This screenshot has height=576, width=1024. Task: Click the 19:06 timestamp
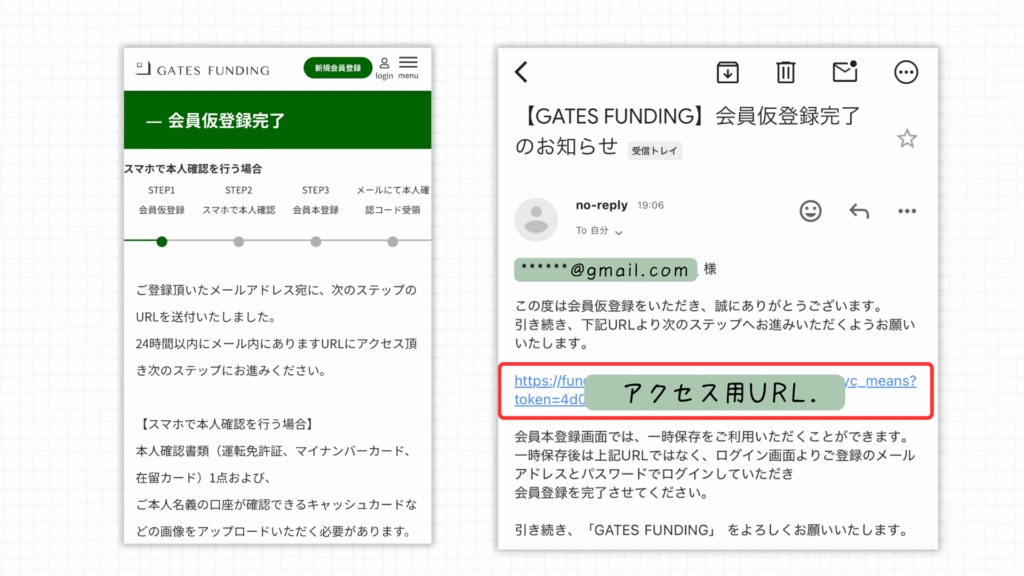click(650, 205)
